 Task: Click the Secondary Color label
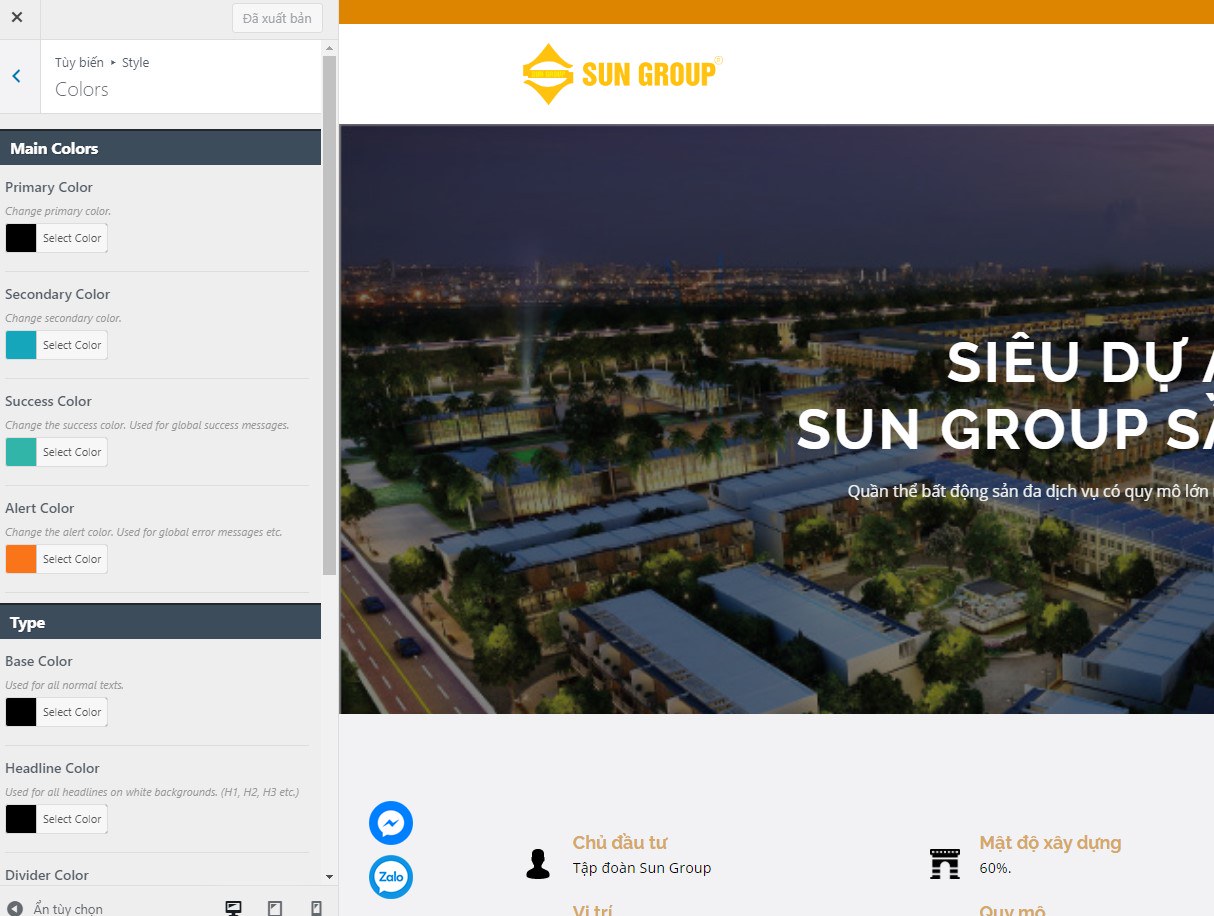coord(58,294)
